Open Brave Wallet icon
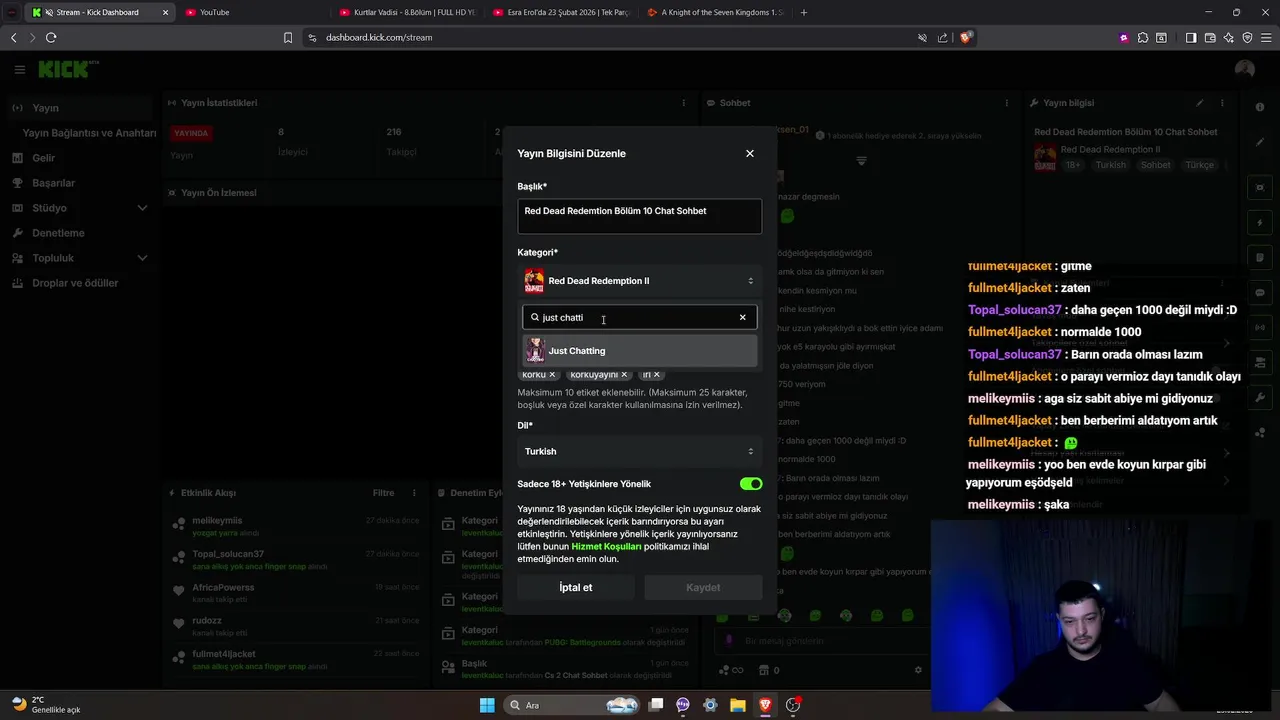Viewport: 1280px width, 720px height. 1210,37
